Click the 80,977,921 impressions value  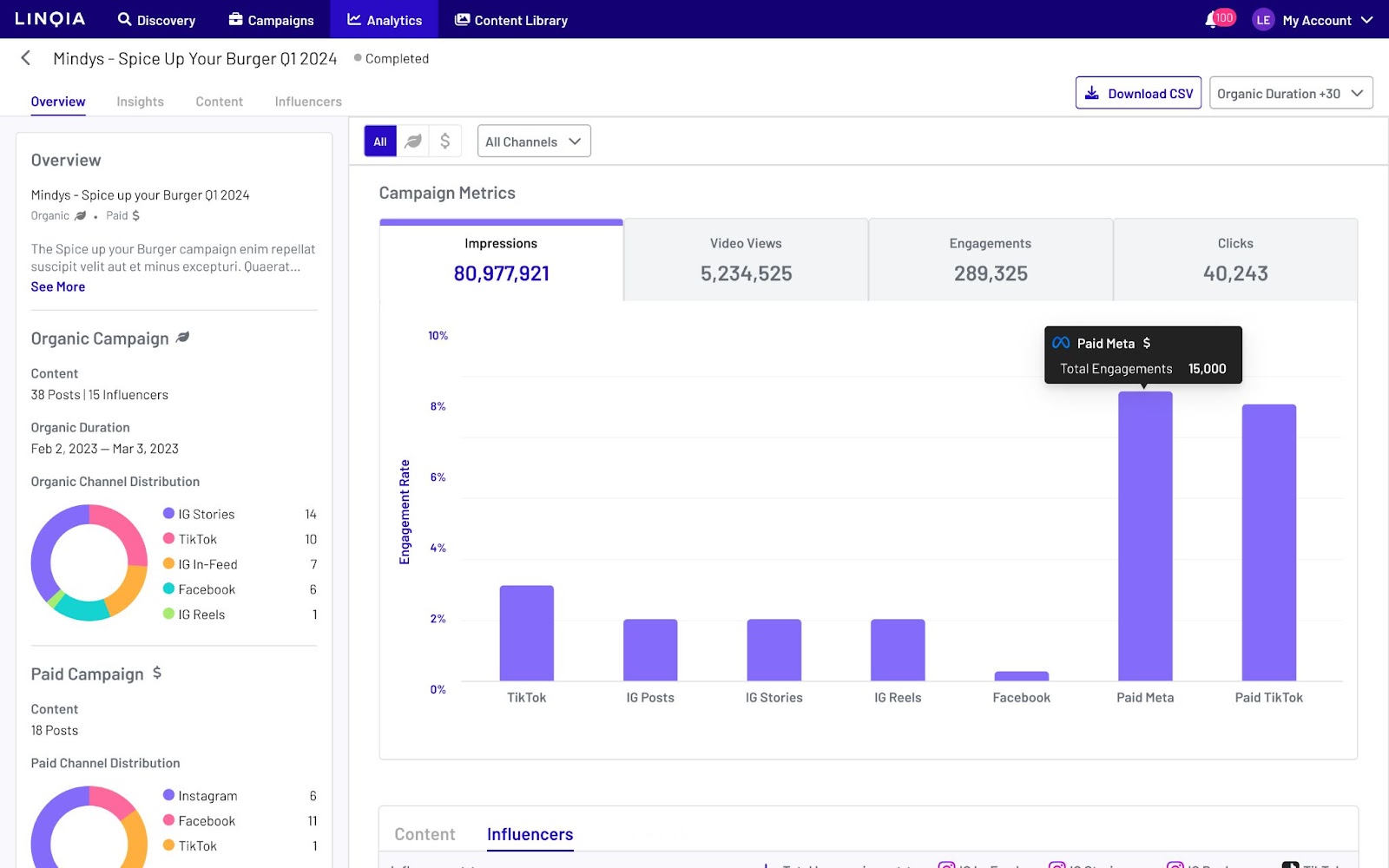[x=502, y=273]
